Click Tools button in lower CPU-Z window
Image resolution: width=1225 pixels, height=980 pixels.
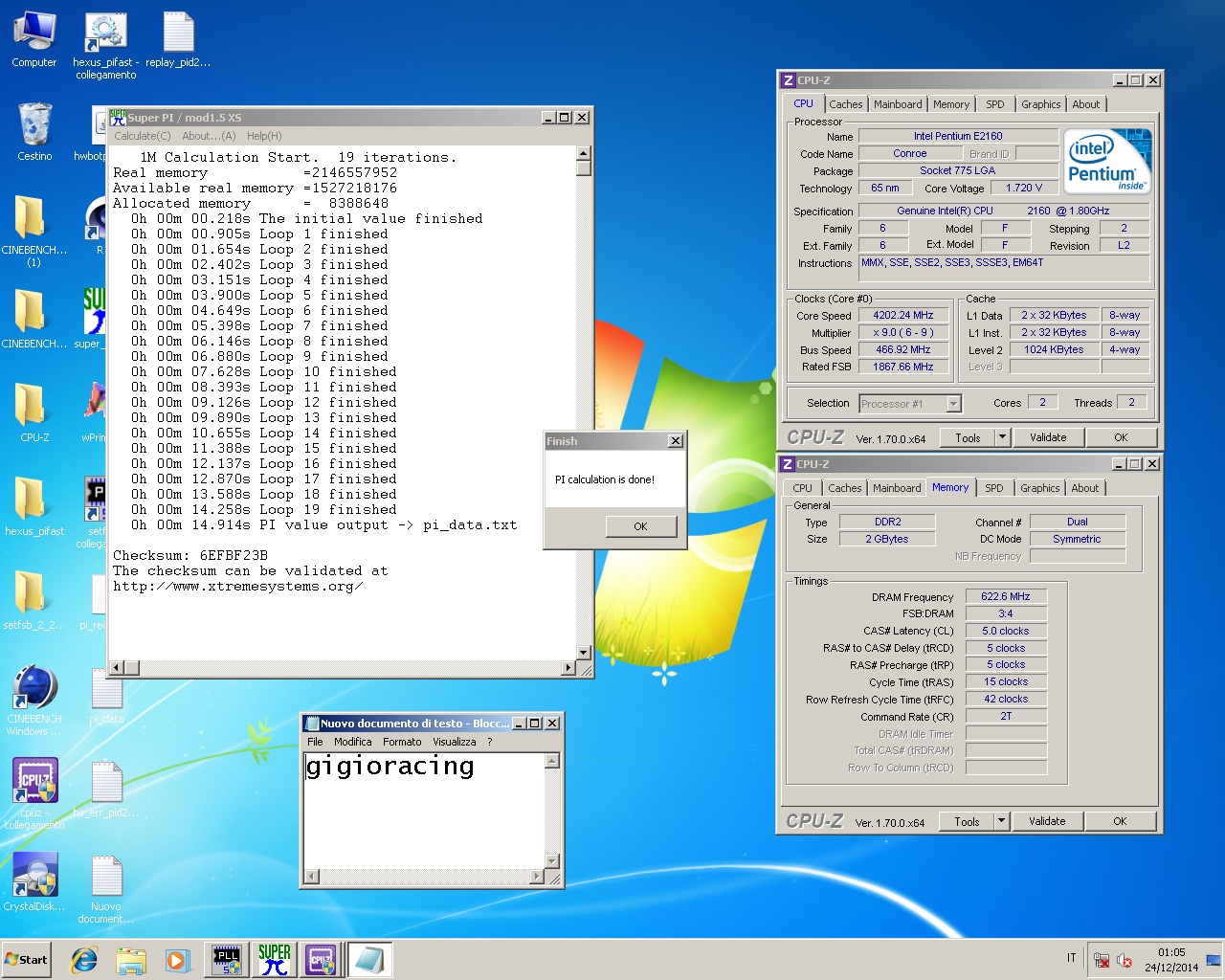(x=967, y=821)
